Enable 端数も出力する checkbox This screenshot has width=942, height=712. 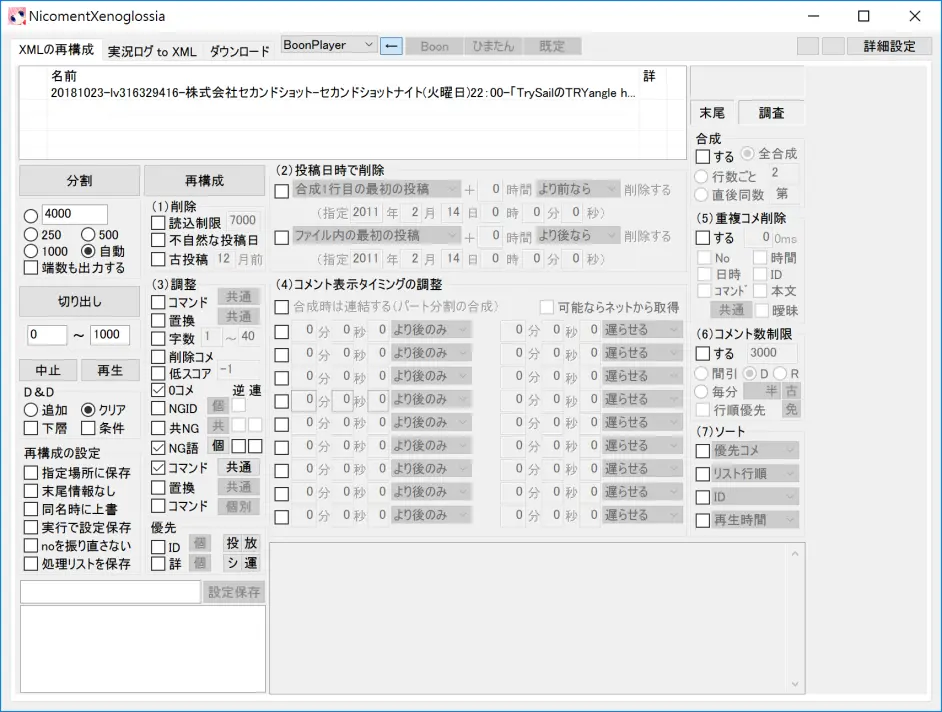[x=31, y=268]
